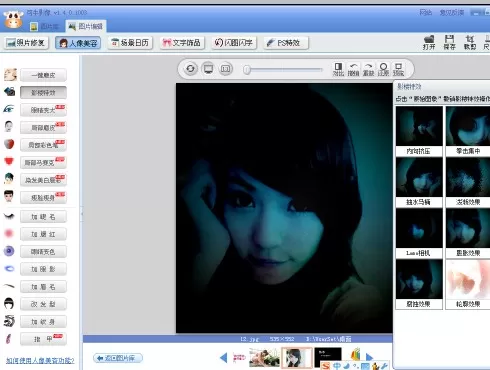Screen dimensions: 490x370
Task: Click the 一键磨皮 button
Action: point(43,75)
